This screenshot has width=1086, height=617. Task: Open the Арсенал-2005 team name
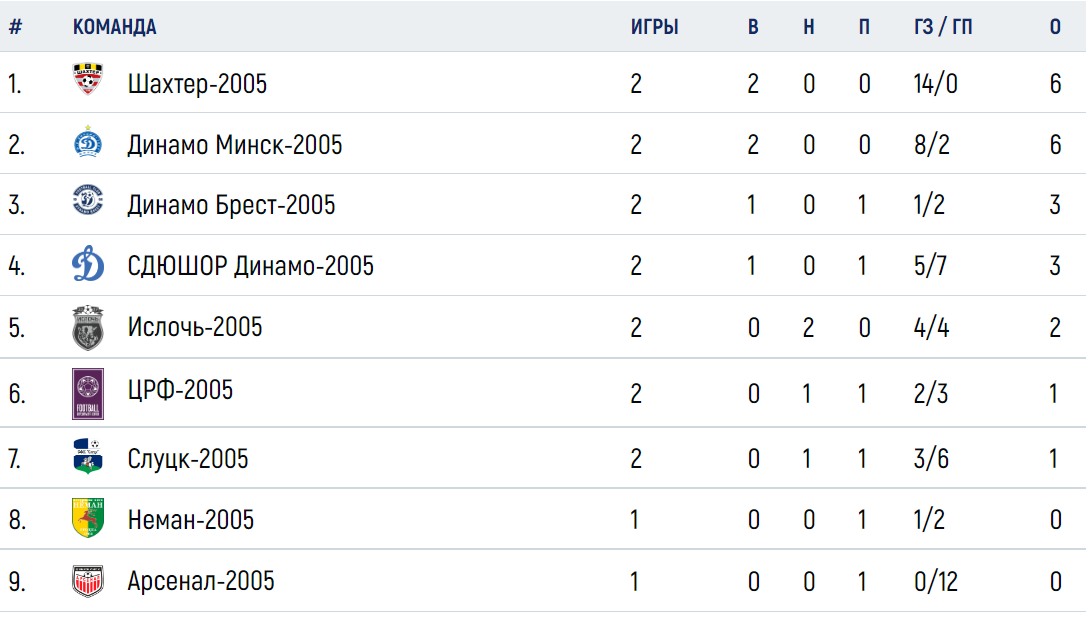201,581
